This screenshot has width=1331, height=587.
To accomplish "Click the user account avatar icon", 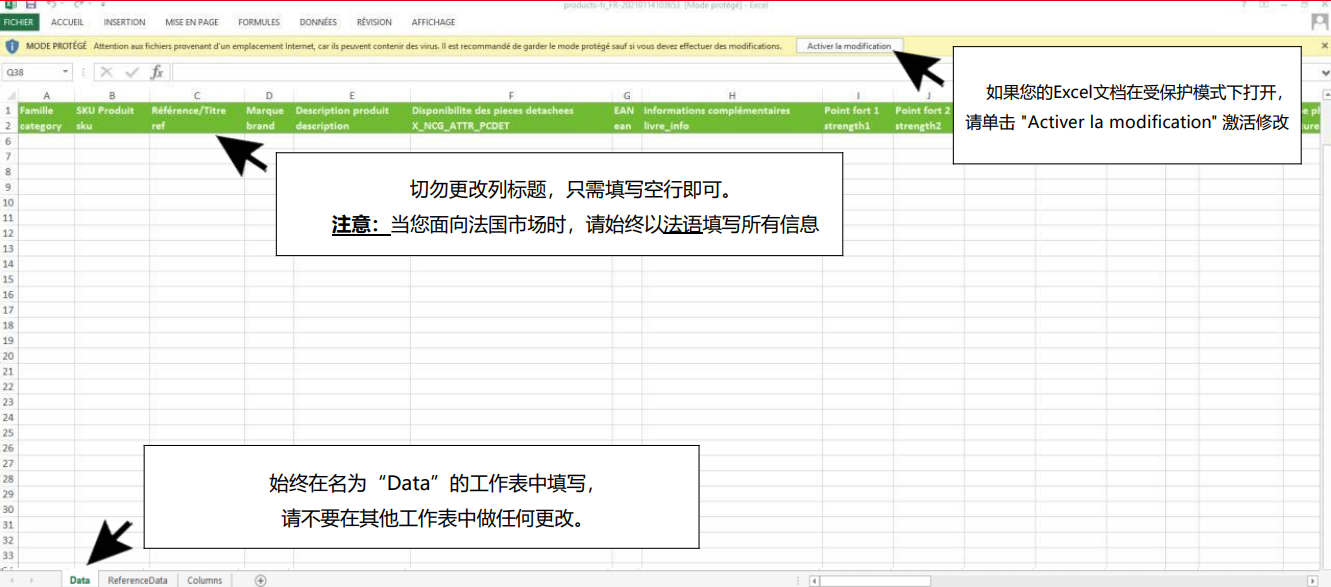I will [1319, 22].
